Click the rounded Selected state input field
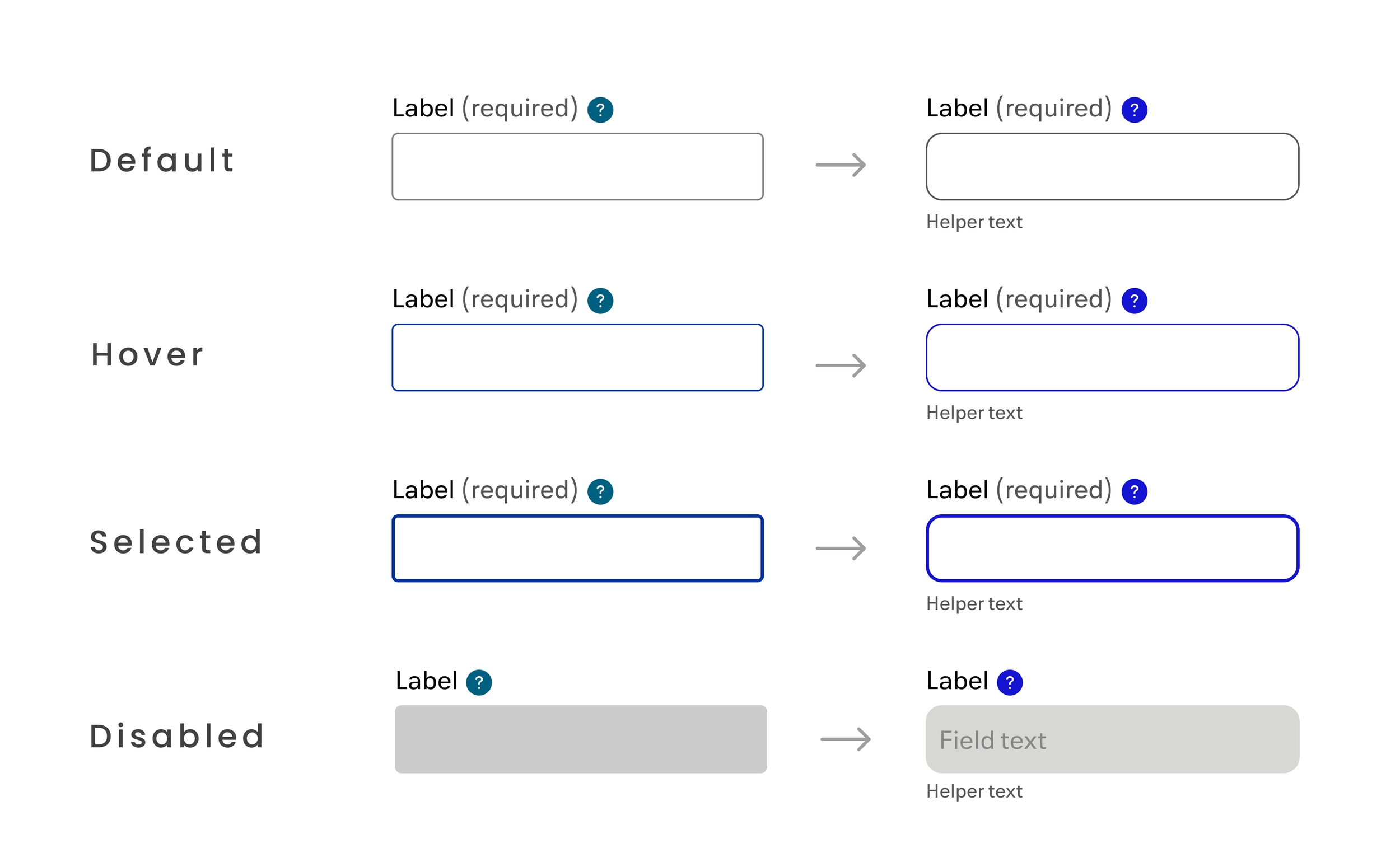This screenshot has height=867, width=1400. 1112,548
